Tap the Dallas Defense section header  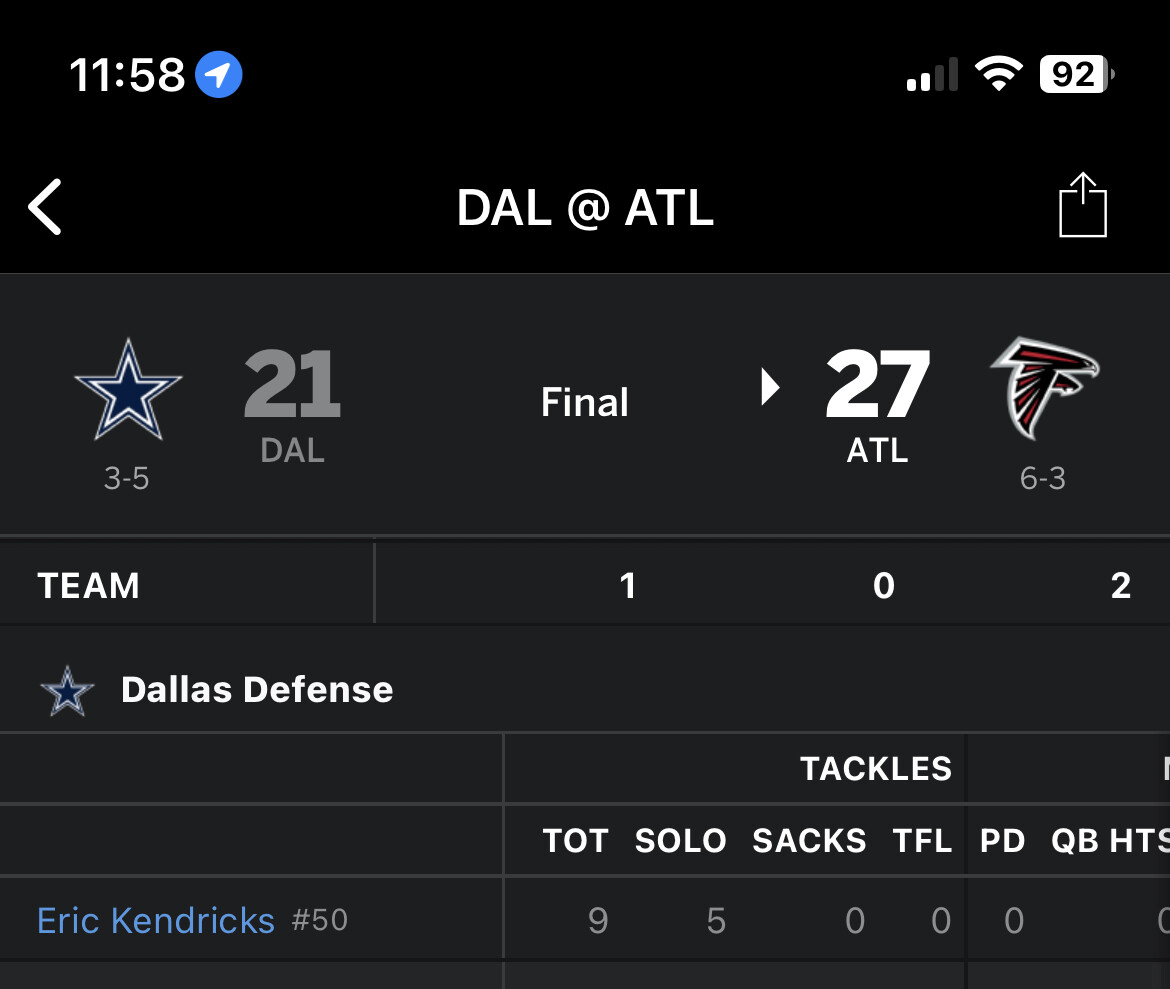coord(257,690)
